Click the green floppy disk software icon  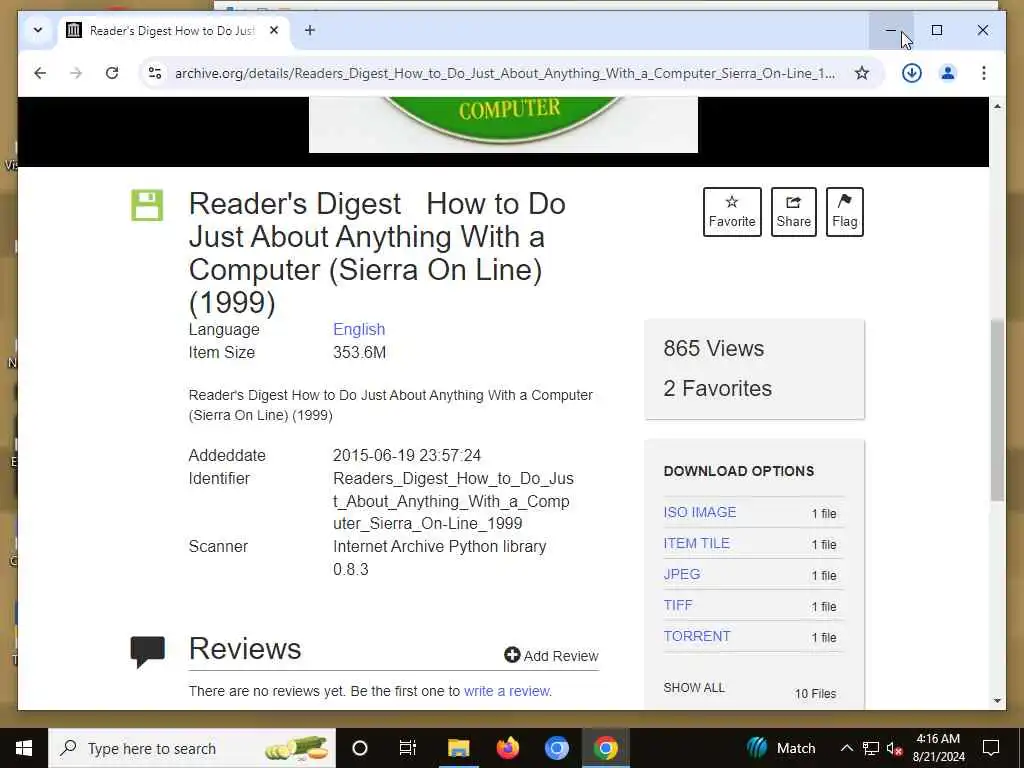coord(147,205)
